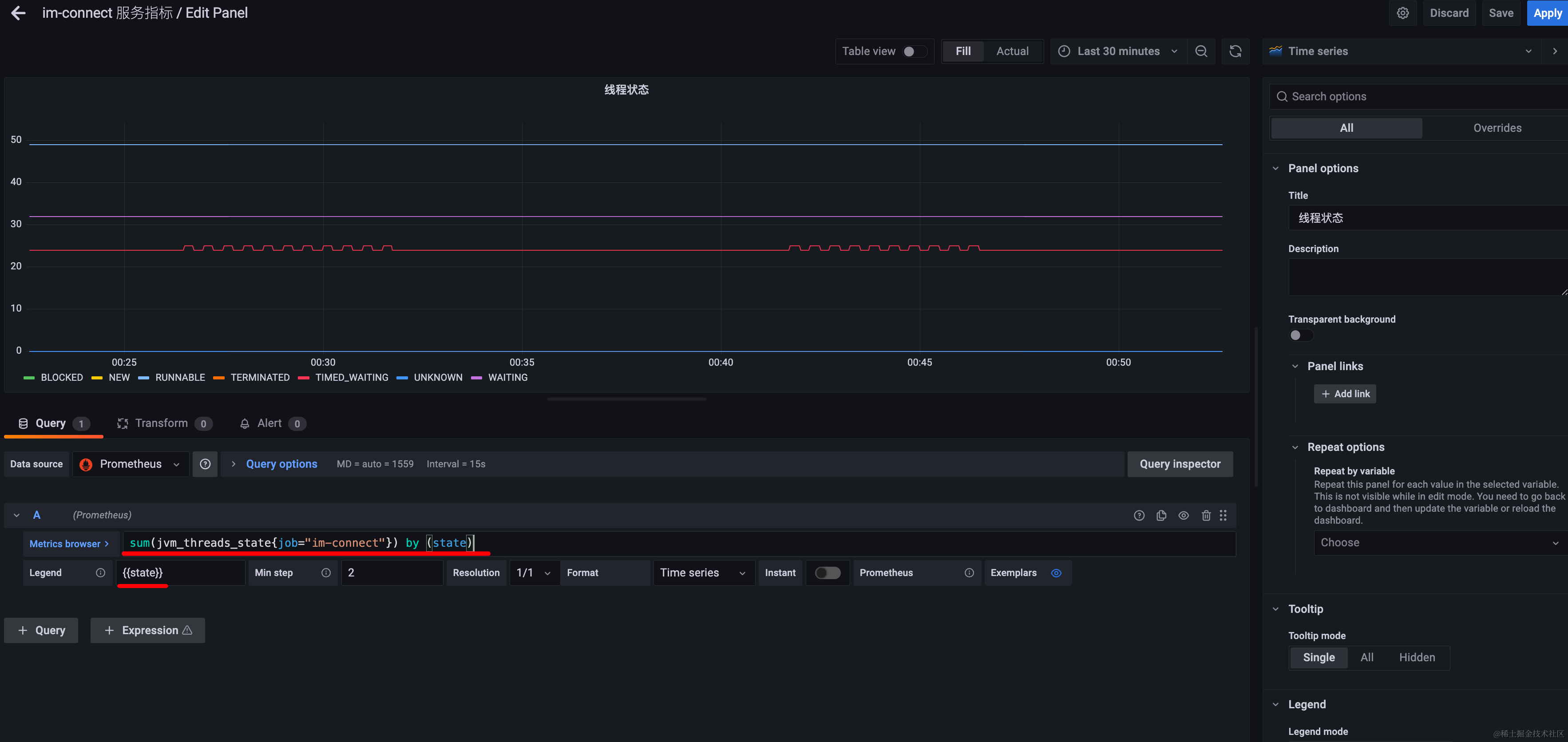Click Time series visualization icon

click(x=1275, y=51)
